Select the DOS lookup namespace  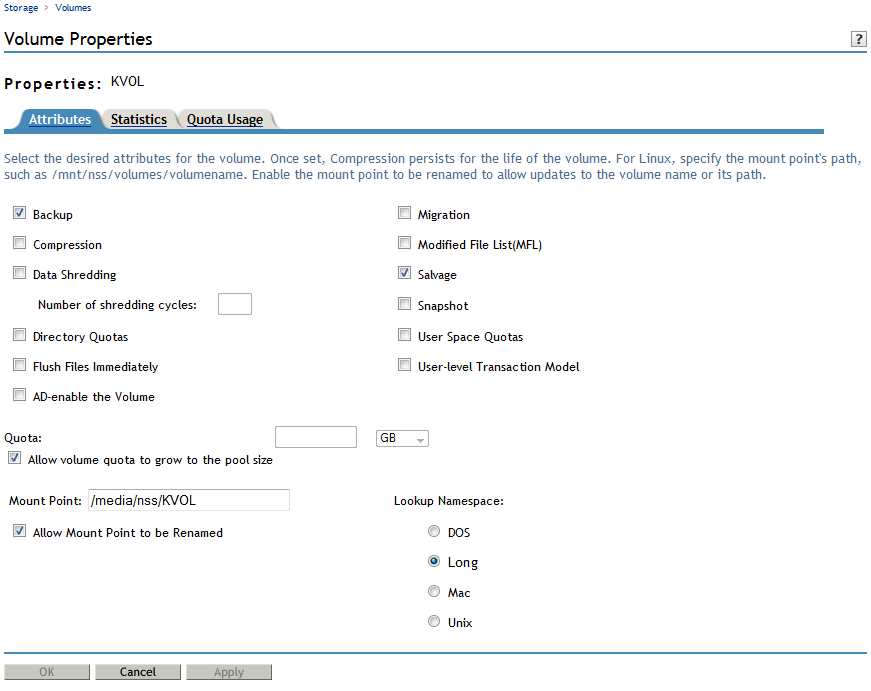tap(434, 531)
